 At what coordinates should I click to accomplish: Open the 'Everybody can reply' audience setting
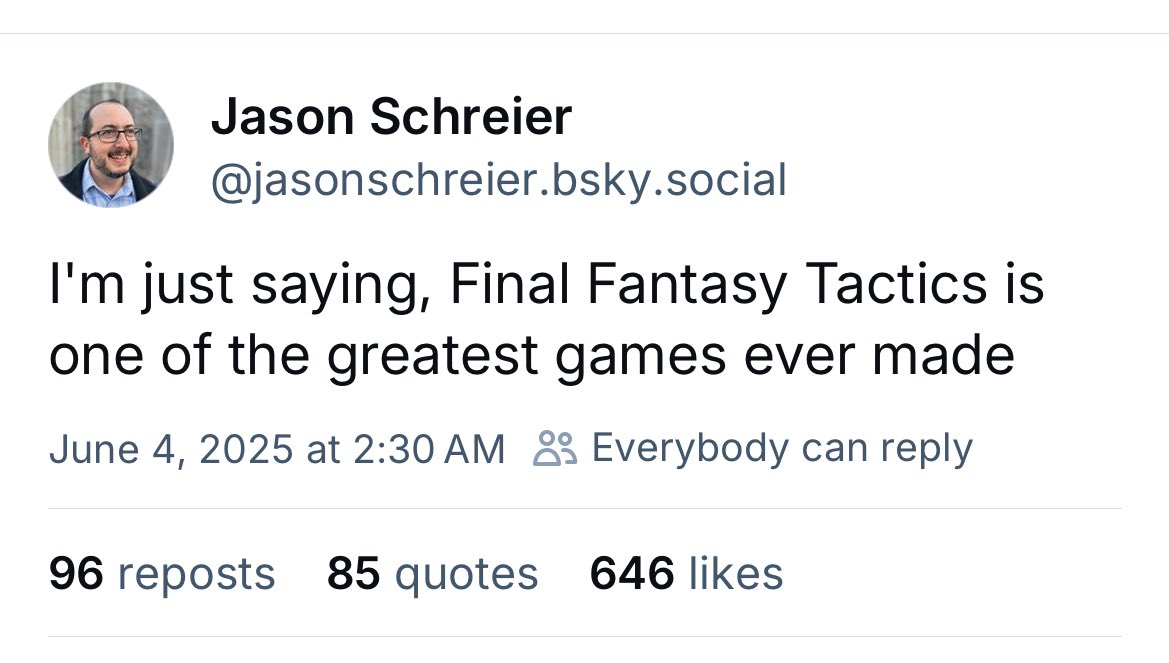click(782, 449)
